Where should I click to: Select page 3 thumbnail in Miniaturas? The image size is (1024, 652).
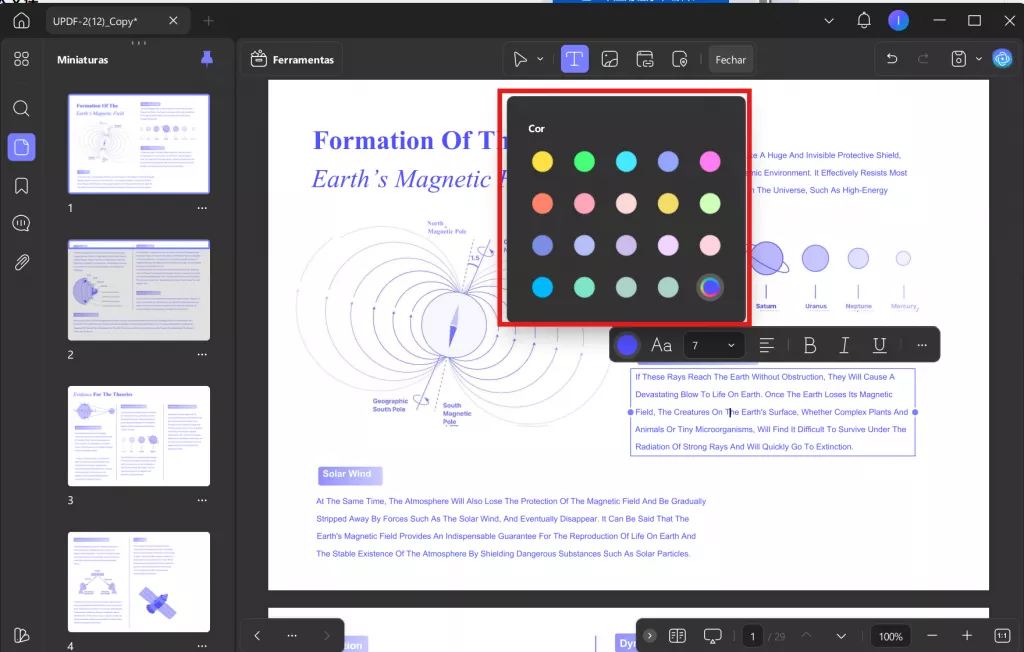point(139,436)
